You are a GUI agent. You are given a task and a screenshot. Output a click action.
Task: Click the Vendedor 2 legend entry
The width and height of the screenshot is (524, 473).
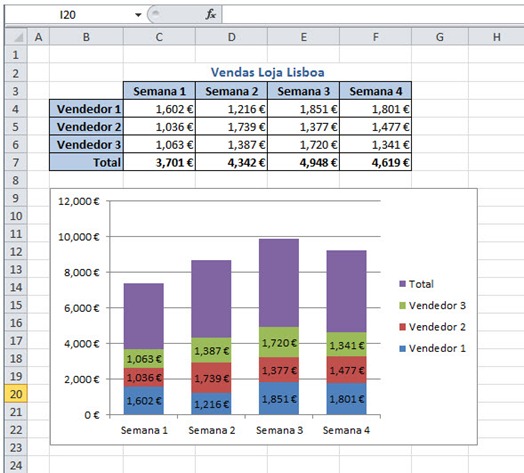pos(432,327)
